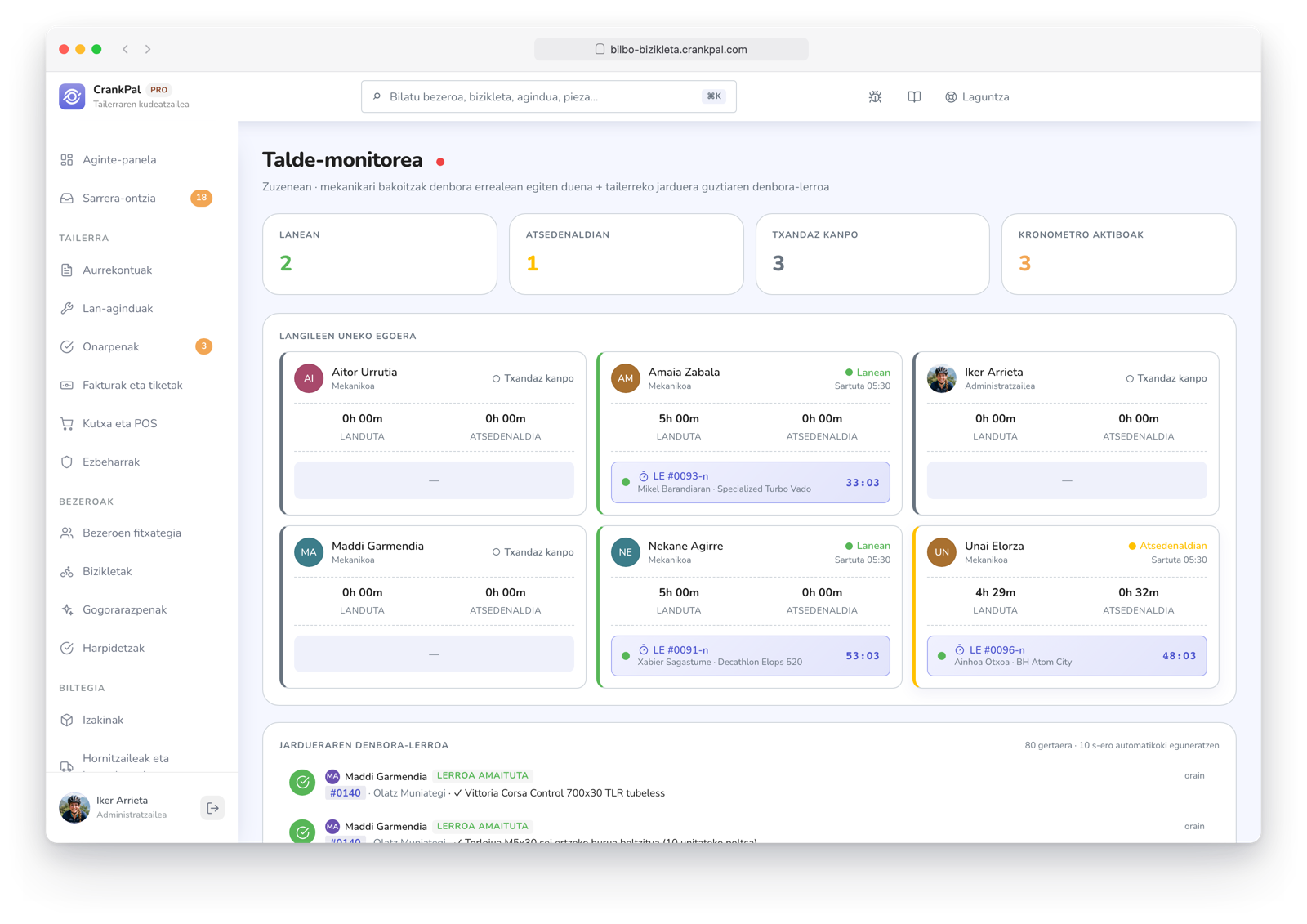Viewport: 1307px width, 924px height.
Task: Click the browser forward arrow
Action: tap(148, 49)
